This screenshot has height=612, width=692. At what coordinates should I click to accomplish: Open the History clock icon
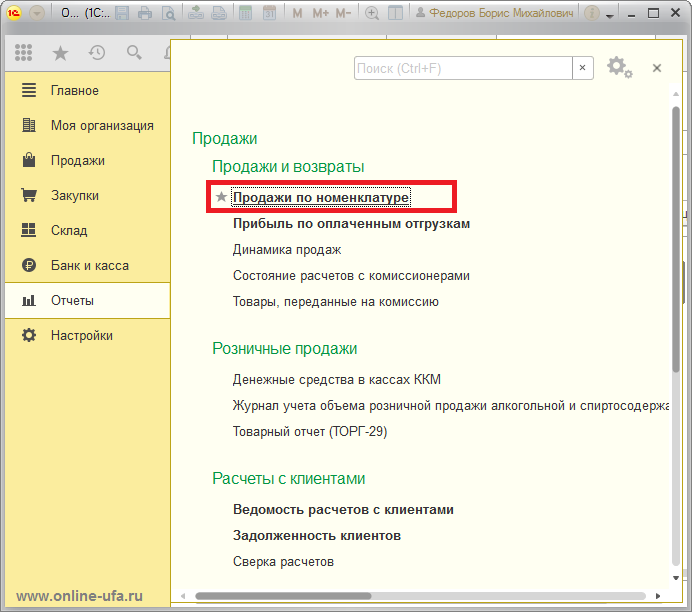point(97,53)
